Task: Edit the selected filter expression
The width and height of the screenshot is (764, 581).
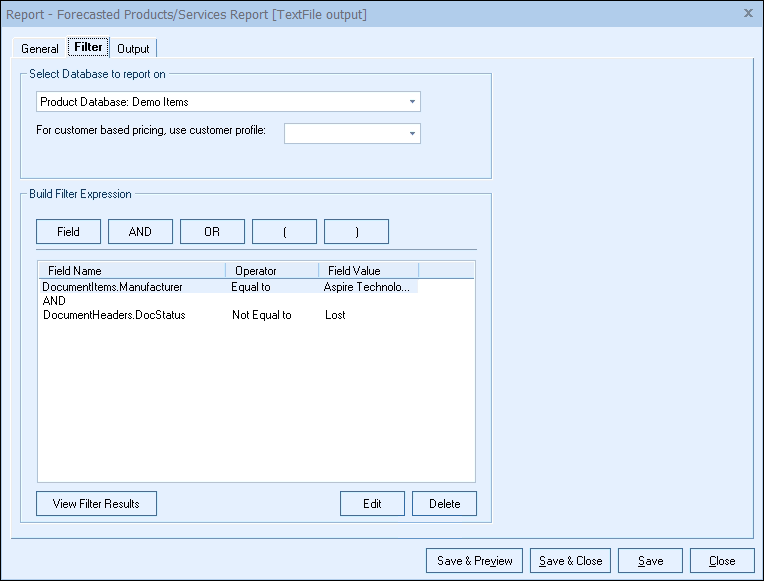Action: [x=372, y=504]
